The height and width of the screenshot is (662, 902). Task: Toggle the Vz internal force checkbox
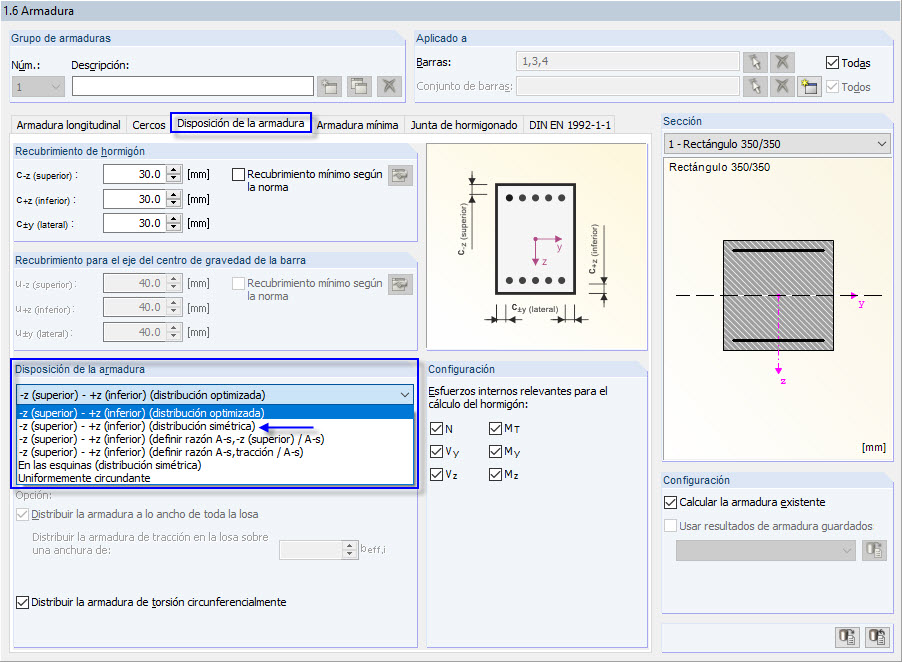437,475
